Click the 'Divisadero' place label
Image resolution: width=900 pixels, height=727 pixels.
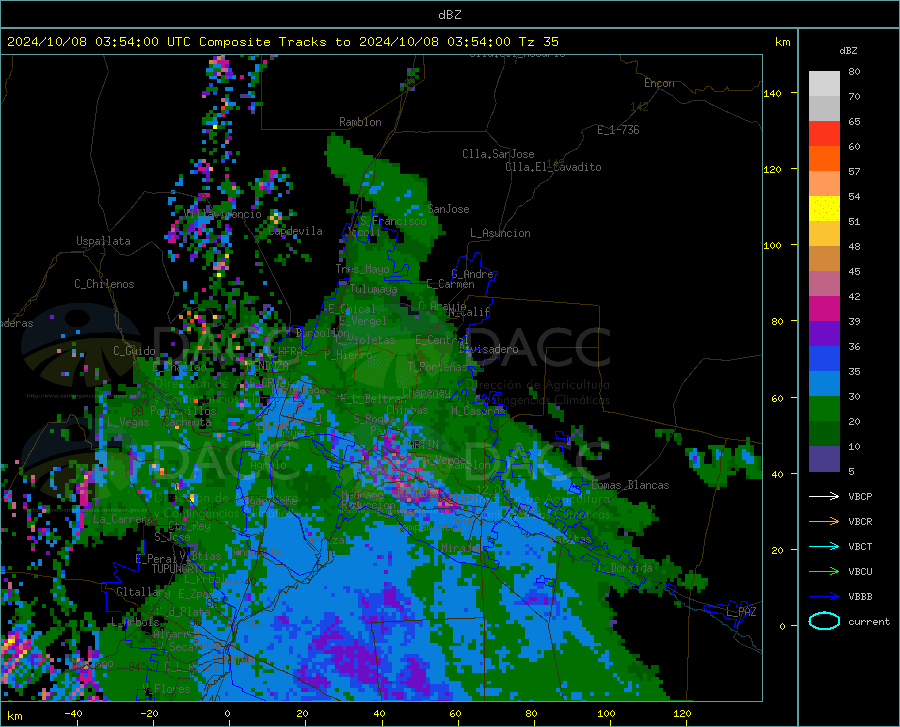pyautogui.click(x=488, y=349)
